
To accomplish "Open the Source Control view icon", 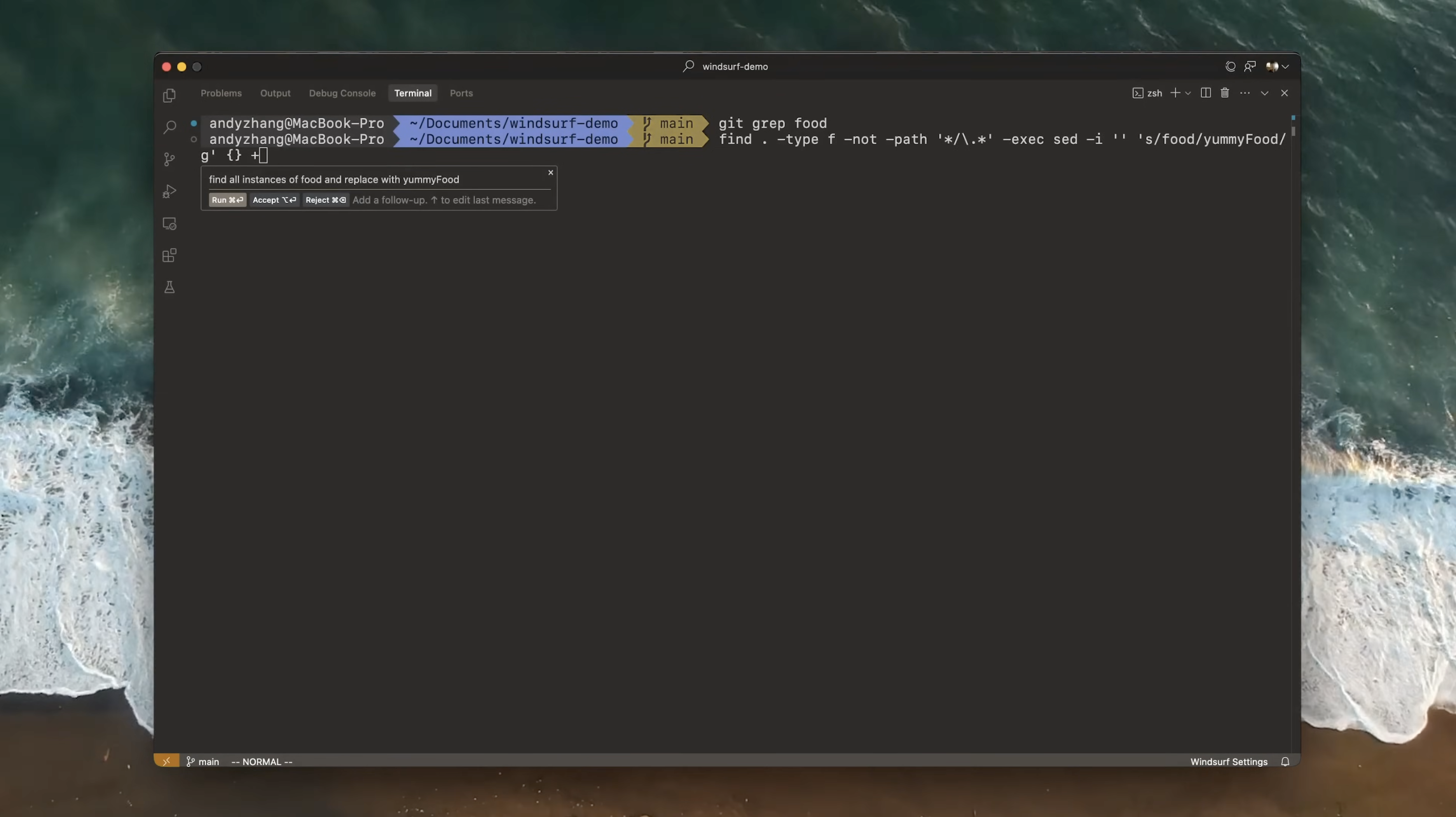I will pos(169,159).
